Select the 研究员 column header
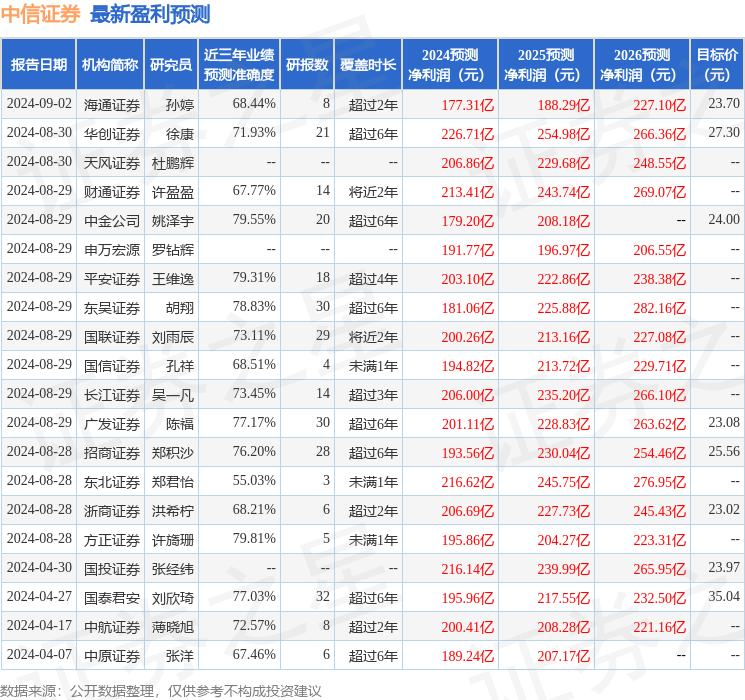The width and height of the screenshot is (745, 700). (x=171, y=65)
